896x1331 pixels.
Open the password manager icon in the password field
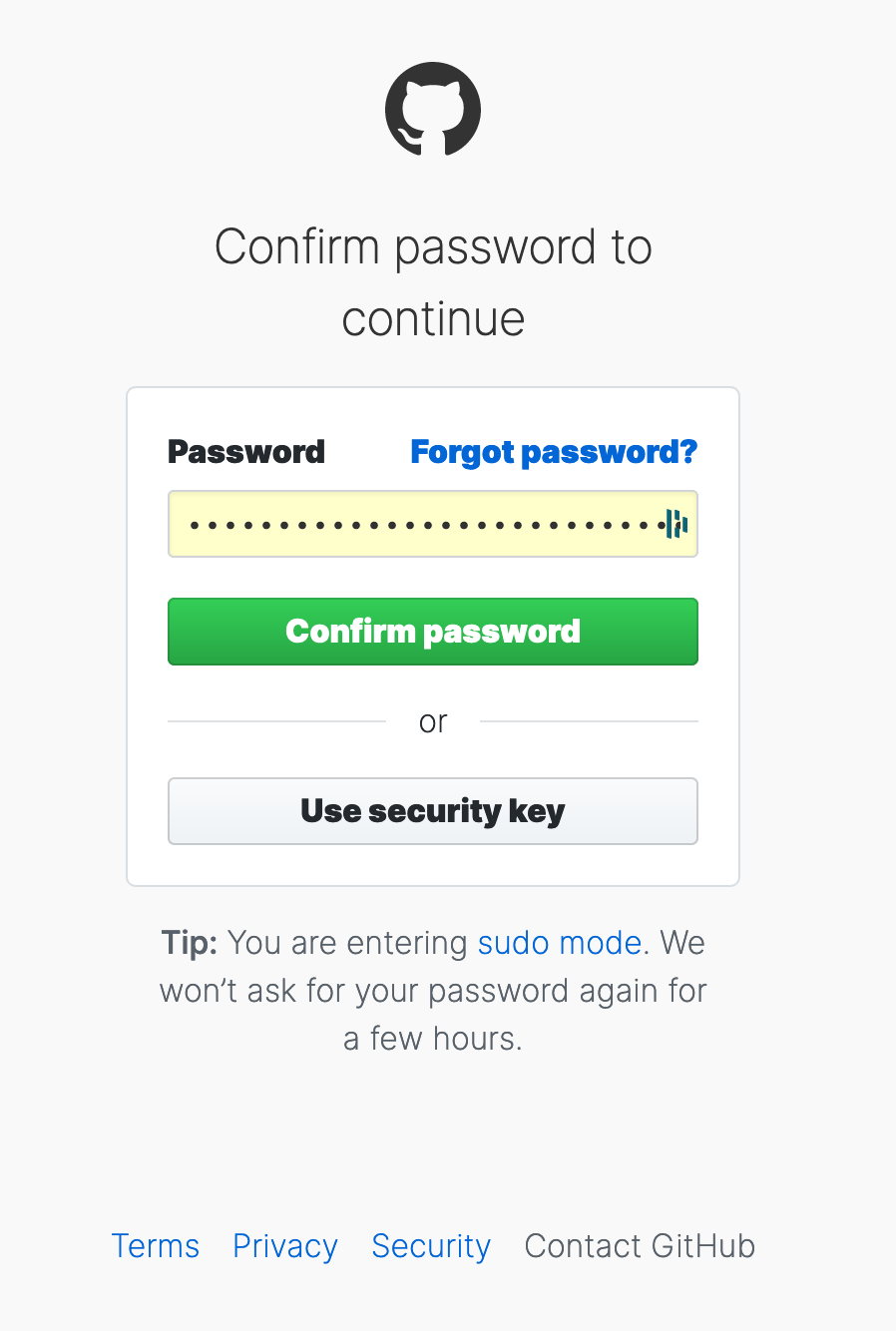676,523
